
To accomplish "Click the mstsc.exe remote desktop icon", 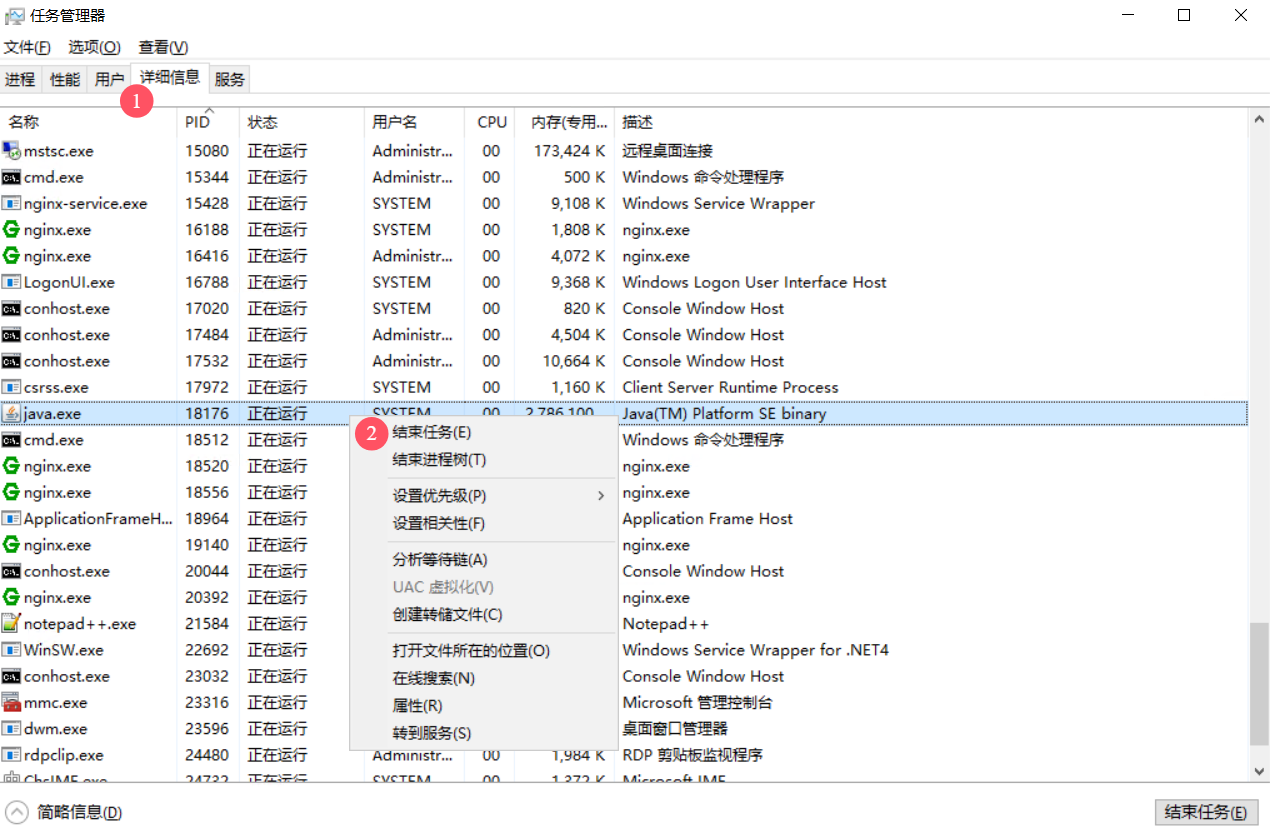I will (11, 151).
